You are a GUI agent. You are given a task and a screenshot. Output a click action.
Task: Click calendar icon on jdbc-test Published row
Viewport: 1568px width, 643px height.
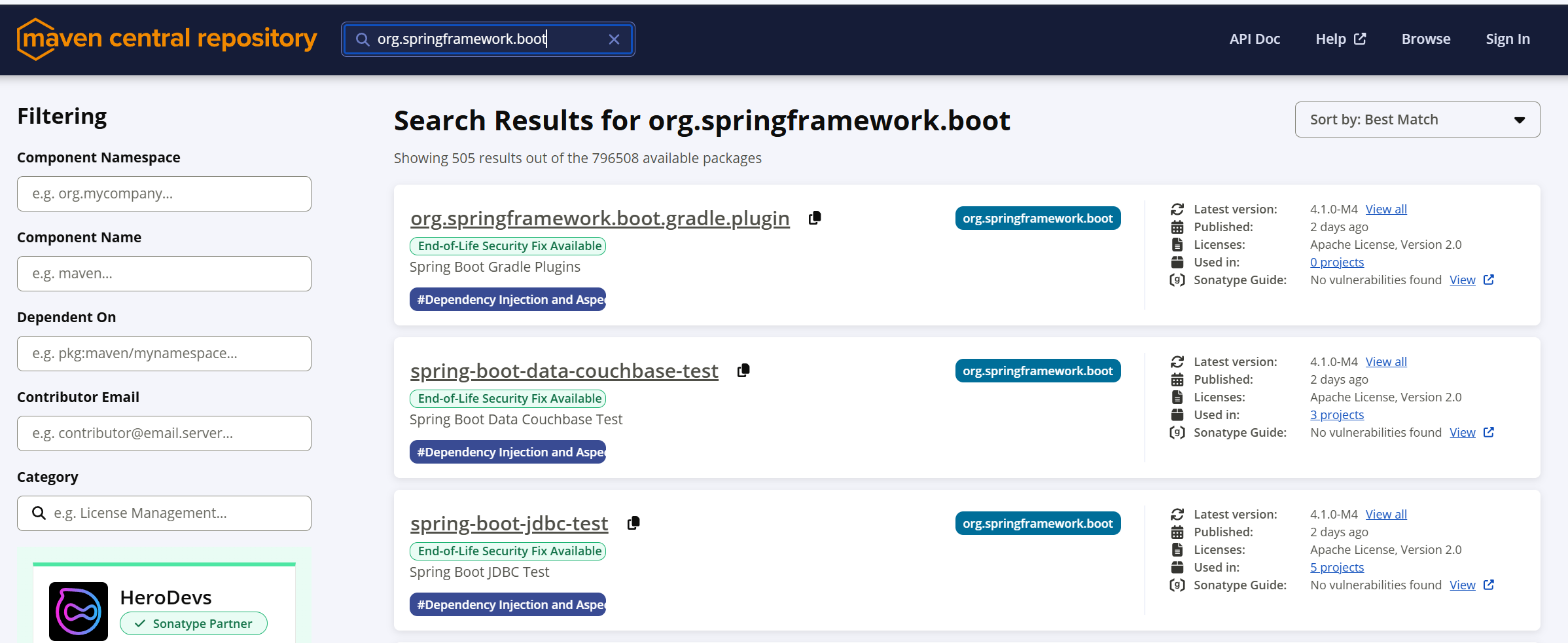(x=1177, y=532)
